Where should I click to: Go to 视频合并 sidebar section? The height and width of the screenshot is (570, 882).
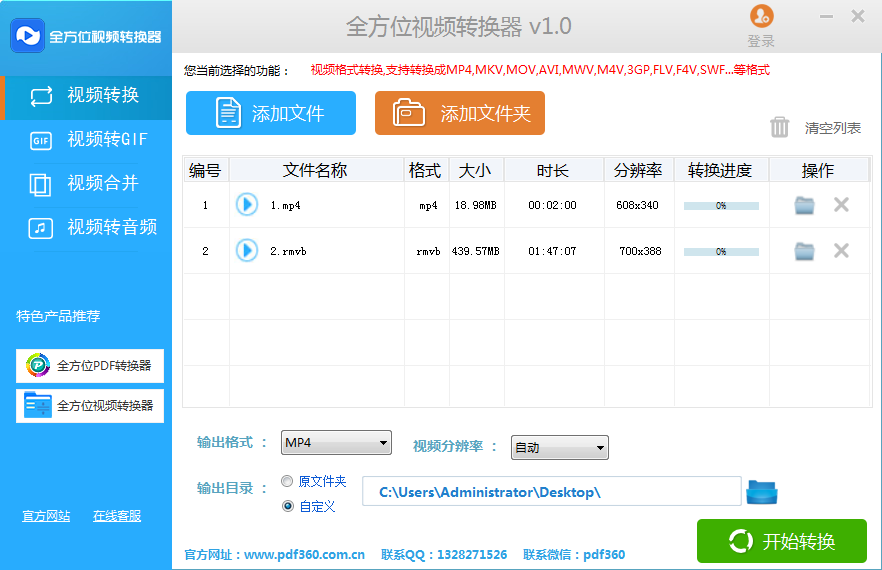coord(86,183)
